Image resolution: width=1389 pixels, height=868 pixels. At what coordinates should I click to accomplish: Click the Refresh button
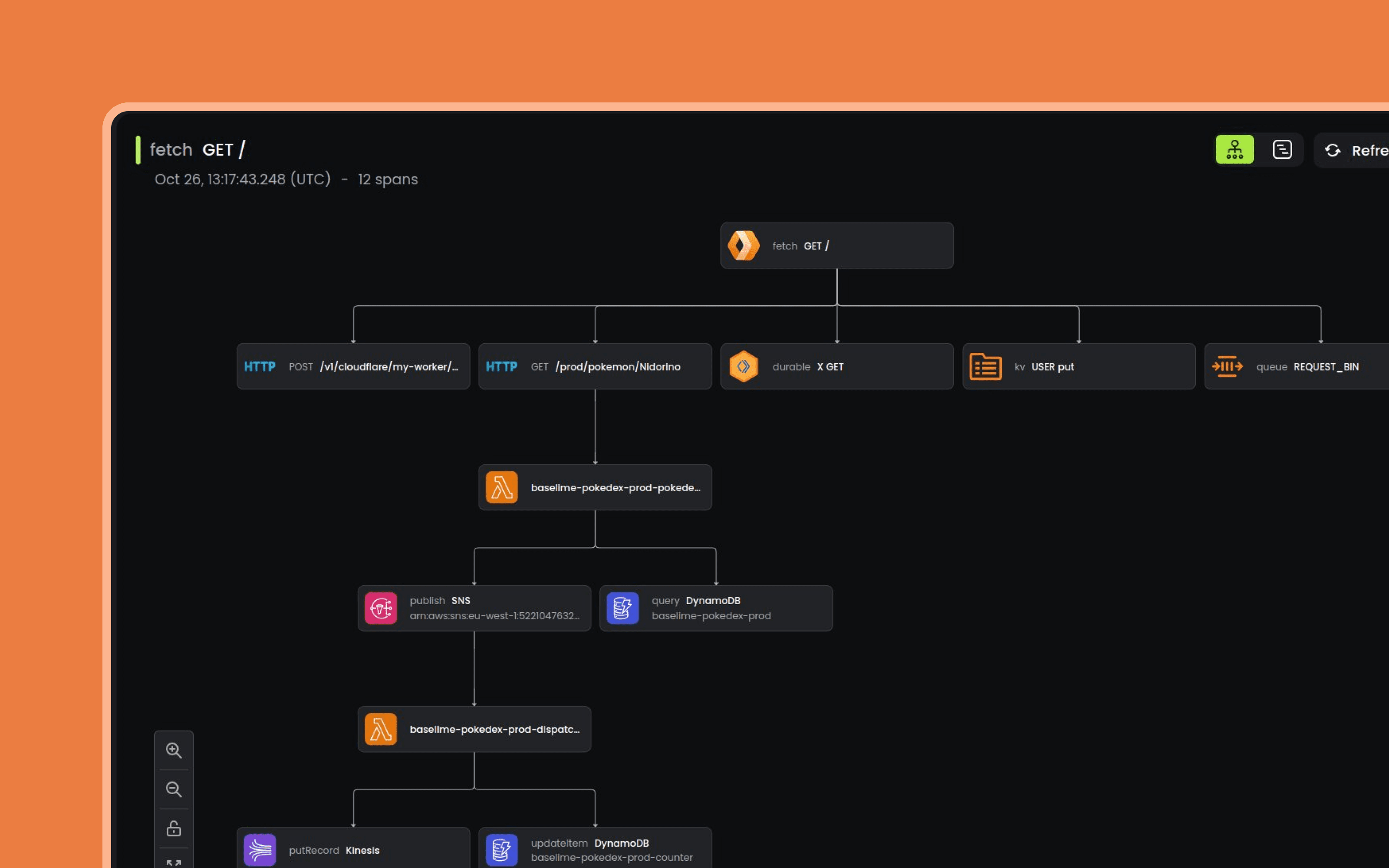coord(1352,151)
